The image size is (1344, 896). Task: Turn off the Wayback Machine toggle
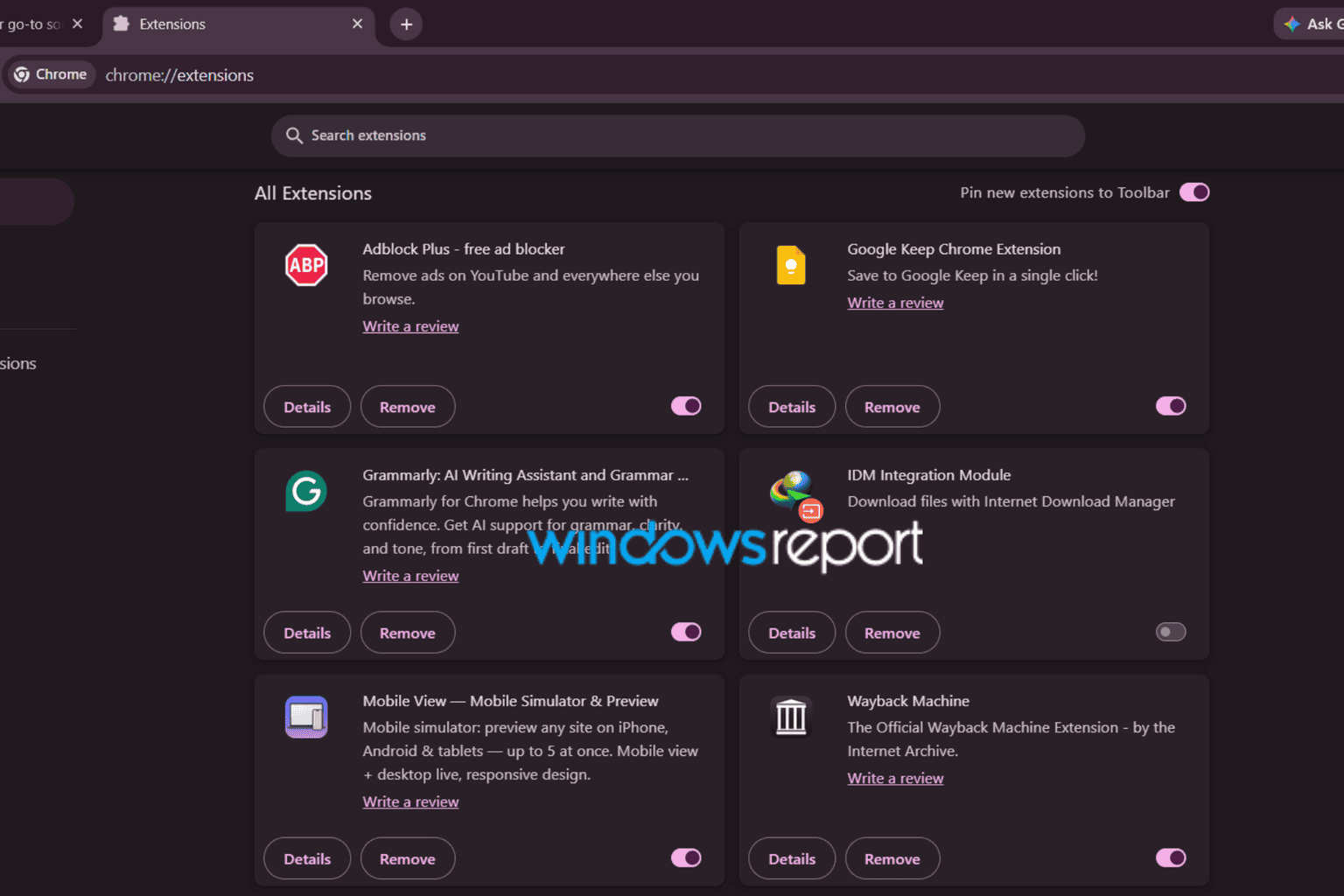pyautogui.click(x=1171, y=857)
